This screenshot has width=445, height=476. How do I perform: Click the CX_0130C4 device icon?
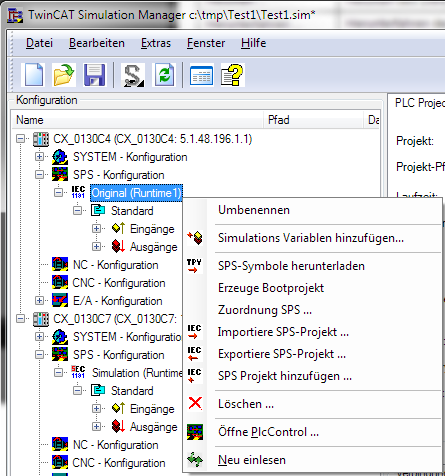point(41,139)
